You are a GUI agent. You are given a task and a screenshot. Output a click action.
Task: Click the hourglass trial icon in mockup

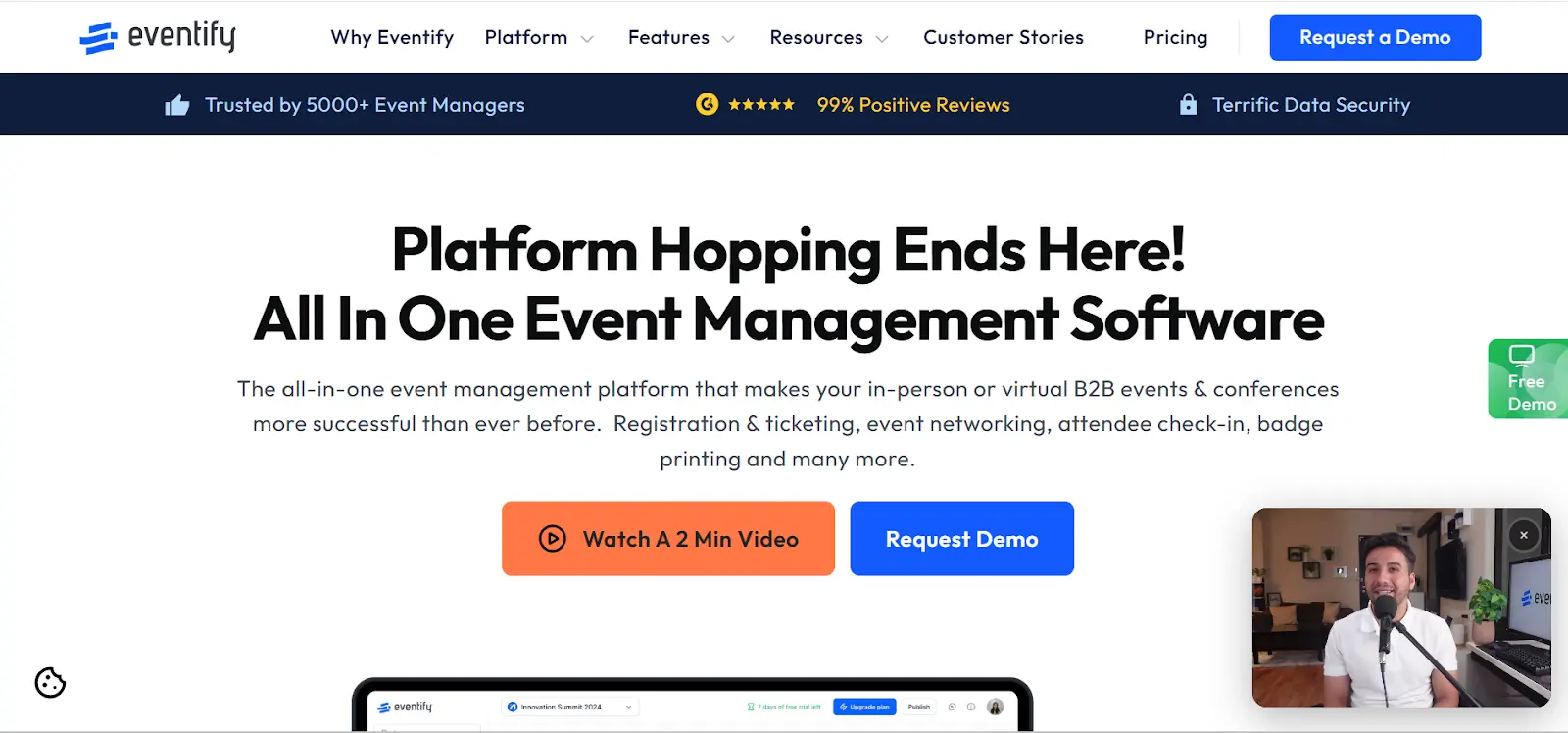click(x=751, y=707)
